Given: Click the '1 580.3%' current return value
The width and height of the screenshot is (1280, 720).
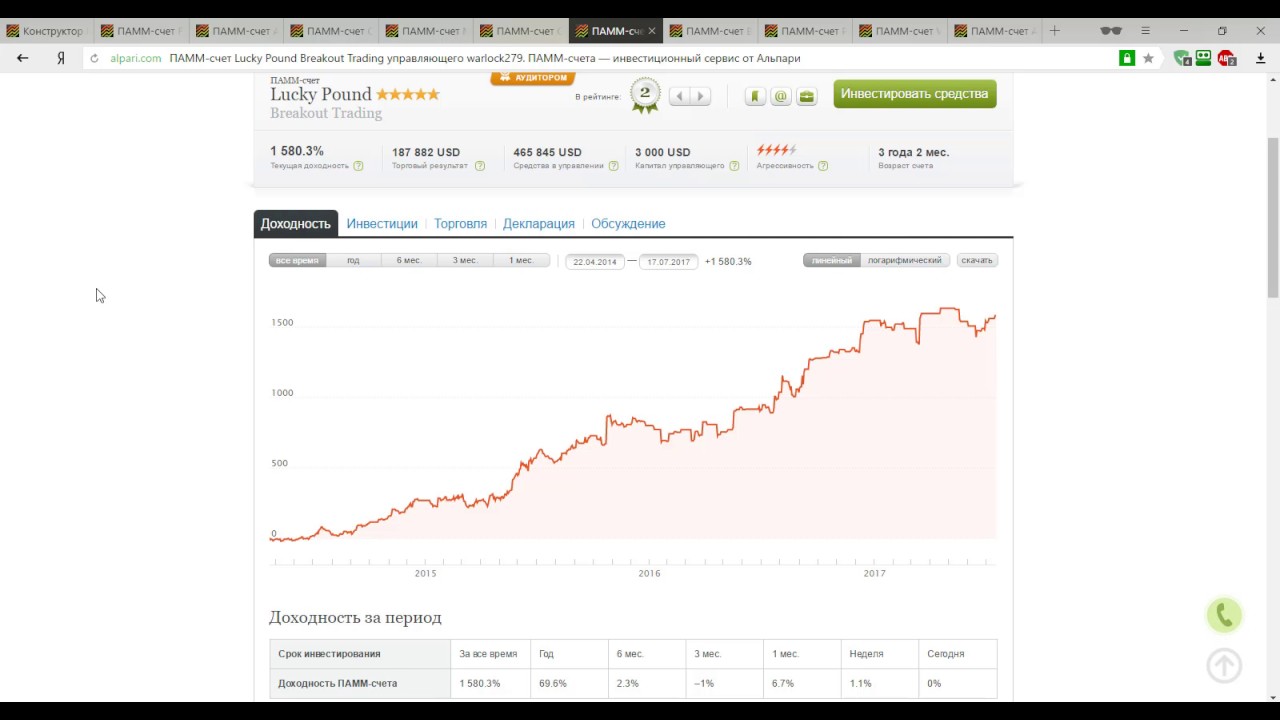Looking at the screenshot, I should coord(297,151).
